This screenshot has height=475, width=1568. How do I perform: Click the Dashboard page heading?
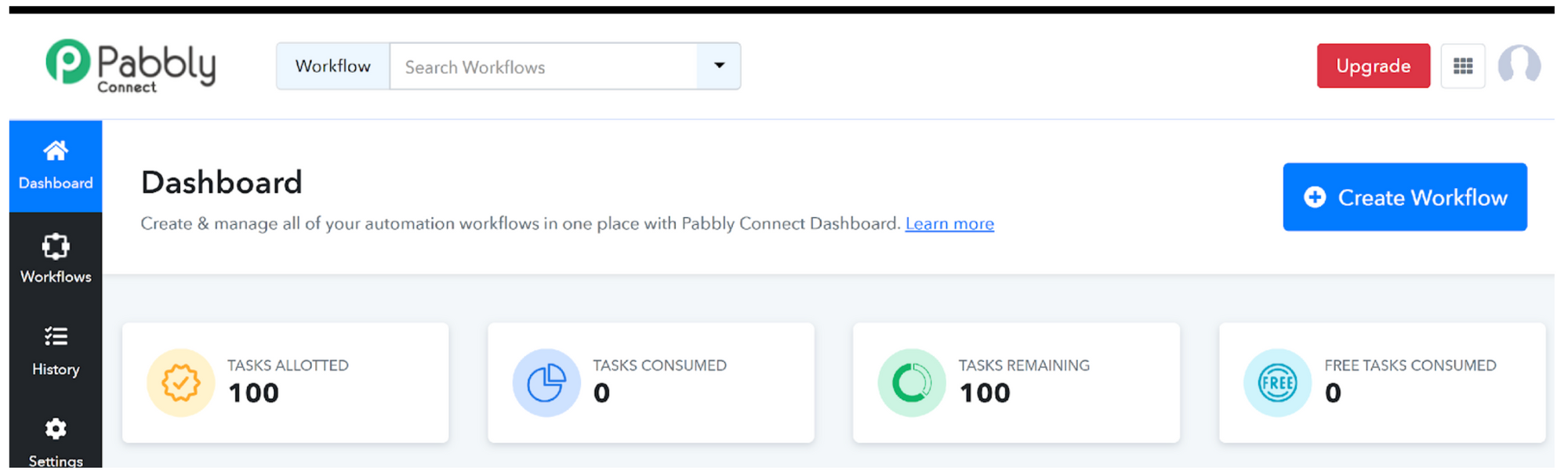click(222, 183)
